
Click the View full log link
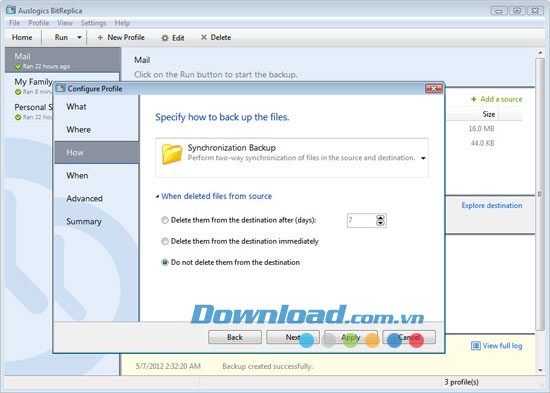coord(502,346)
